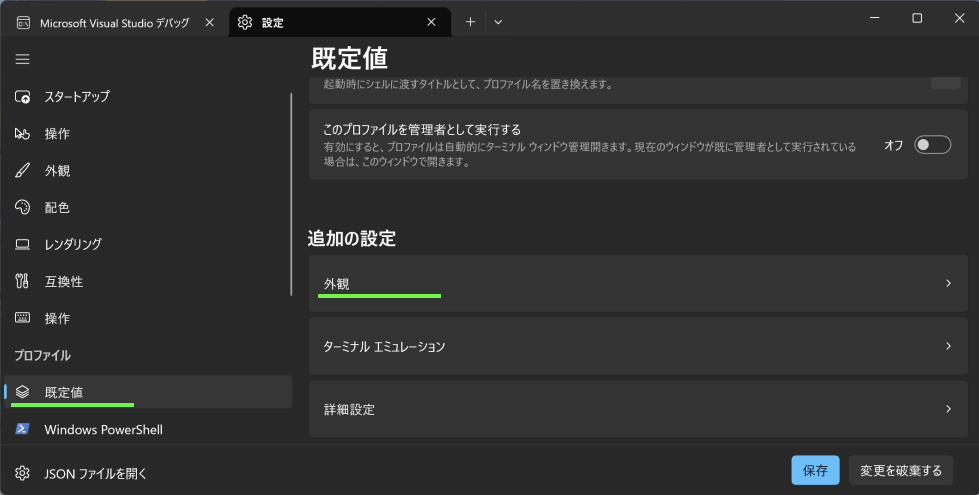Open the hamburger navigation menu
979x495 pixels.
click(x=22, y=59)
